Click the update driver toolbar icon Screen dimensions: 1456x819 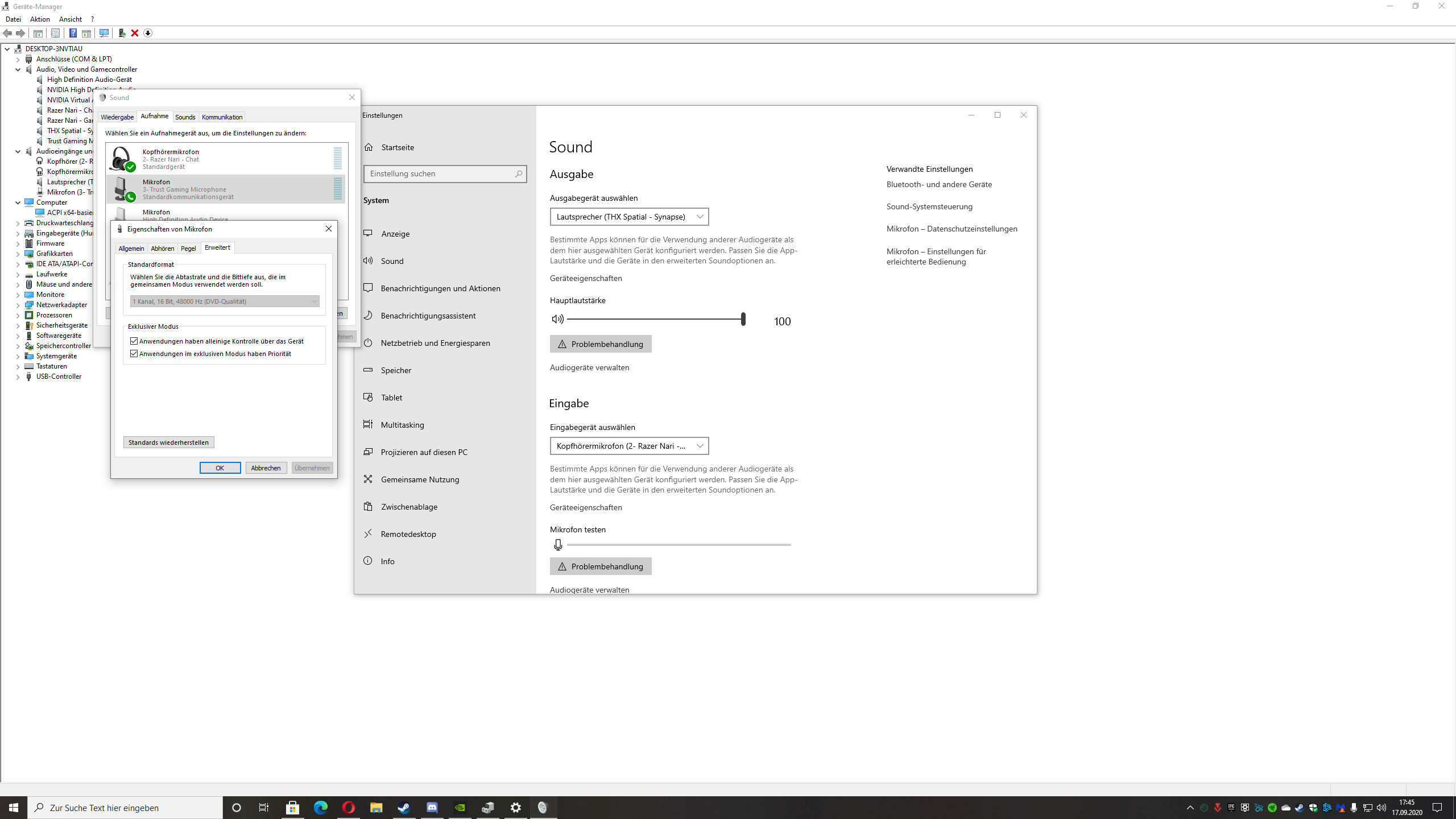(122, 33)
